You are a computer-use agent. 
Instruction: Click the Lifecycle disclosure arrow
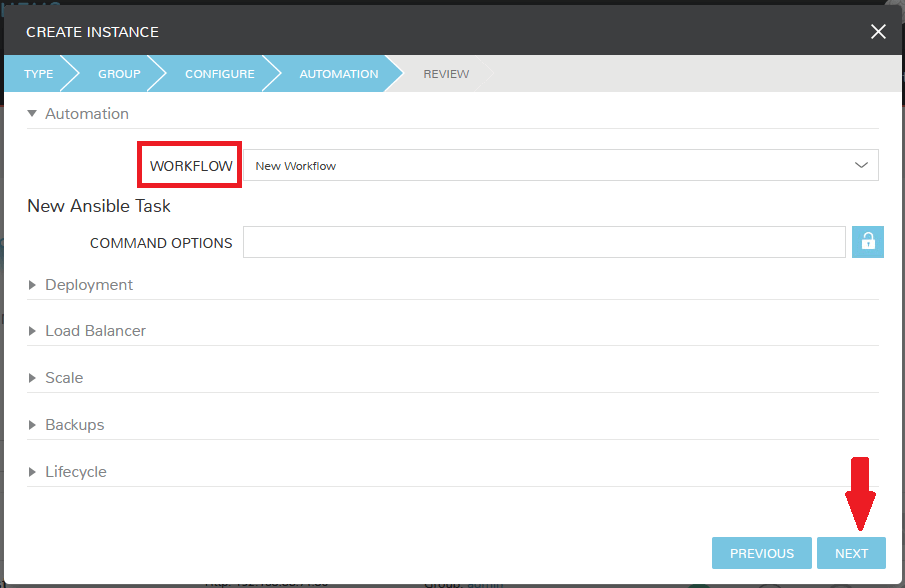[x=31, y=471]
